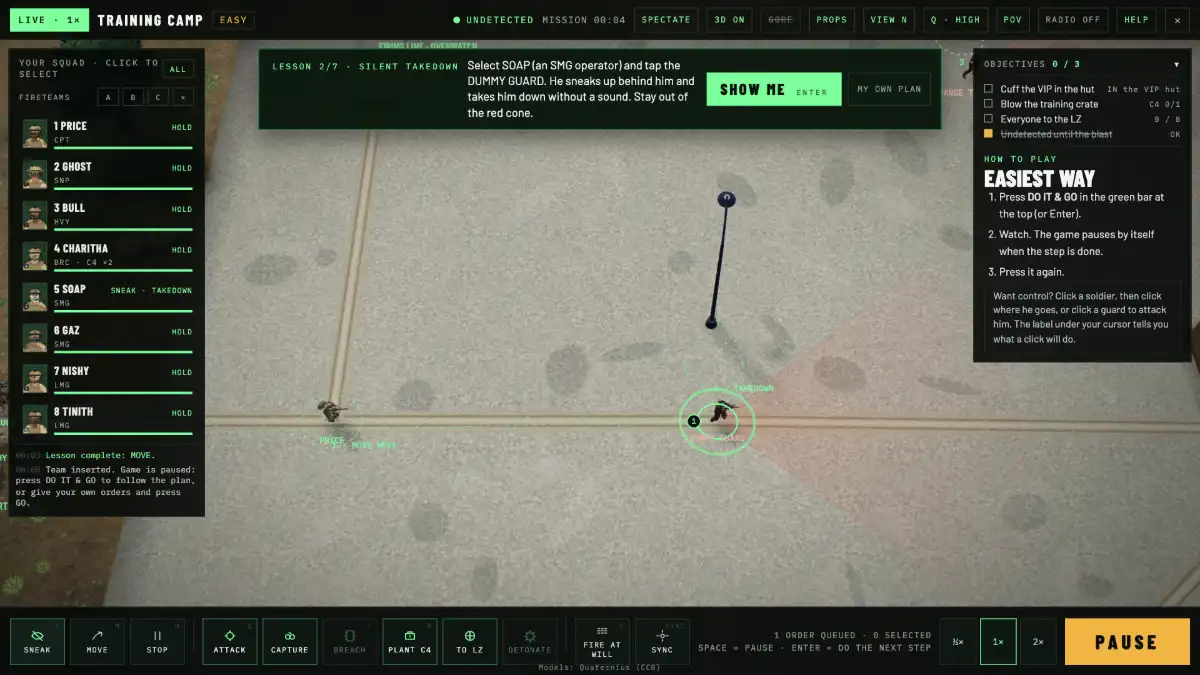
Task: Choose the Move order tool
Action: (x=97, y=641)
